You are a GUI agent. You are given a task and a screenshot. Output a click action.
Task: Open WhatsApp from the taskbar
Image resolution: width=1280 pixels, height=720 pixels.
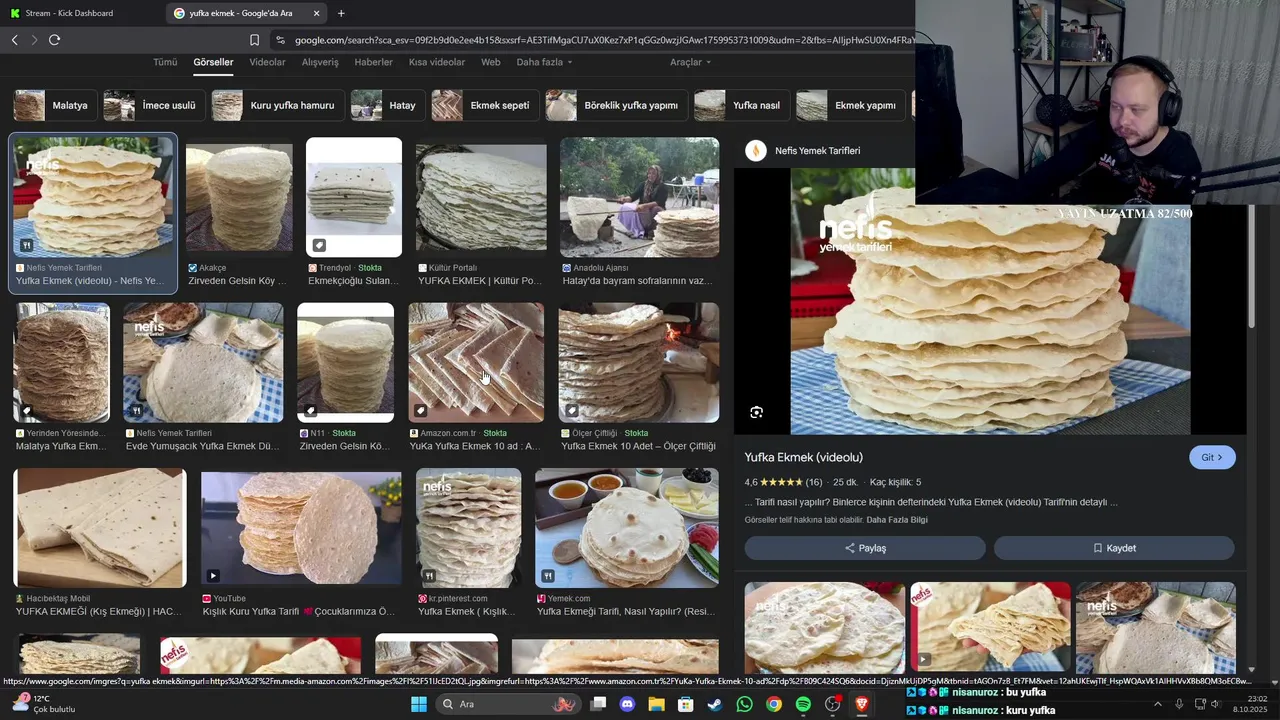[x=744, y=704]
